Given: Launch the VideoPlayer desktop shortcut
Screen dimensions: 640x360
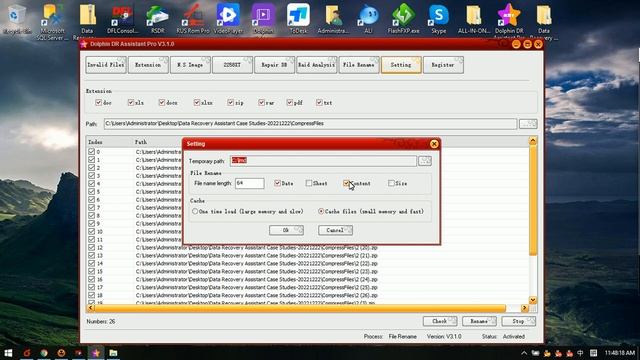Looking at the screenshot, I should point(228,18).
